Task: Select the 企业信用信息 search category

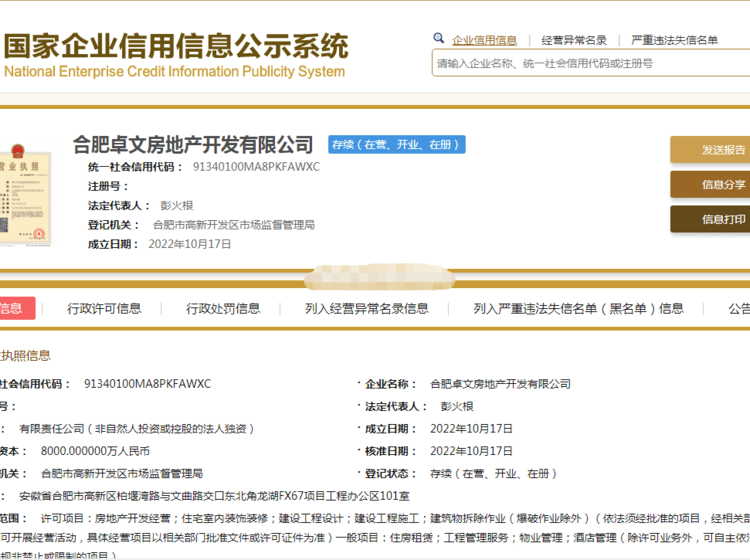Action: [x=485, y=40]
